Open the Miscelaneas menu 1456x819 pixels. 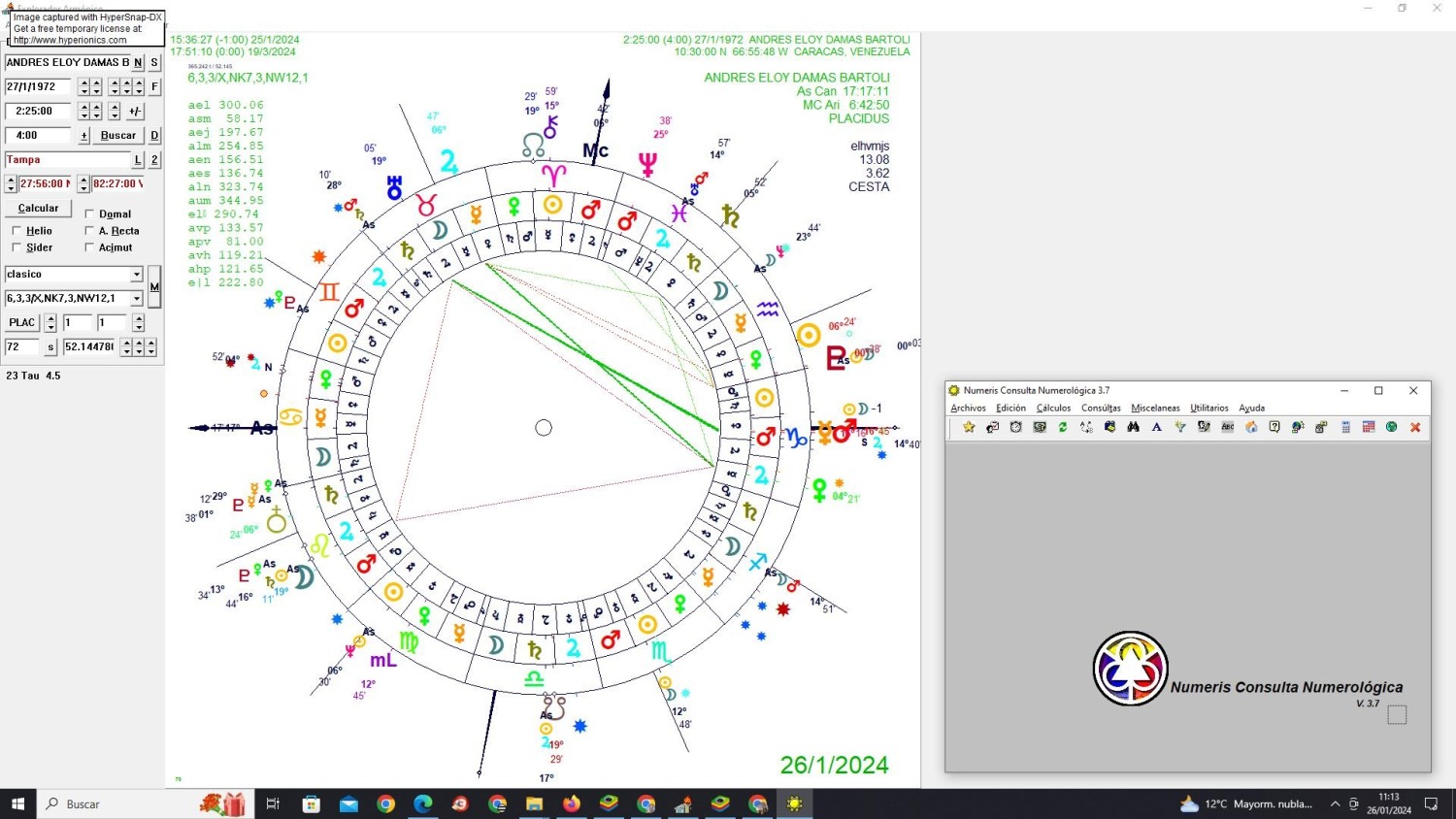pyautogui.click(x=1155, y=409)
